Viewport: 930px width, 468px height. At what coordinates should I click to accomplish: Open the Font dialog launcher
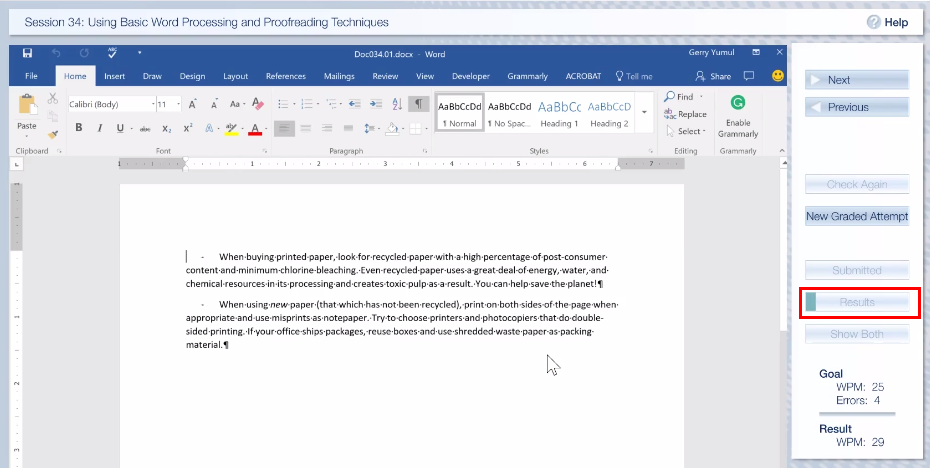tap(265, 151)
